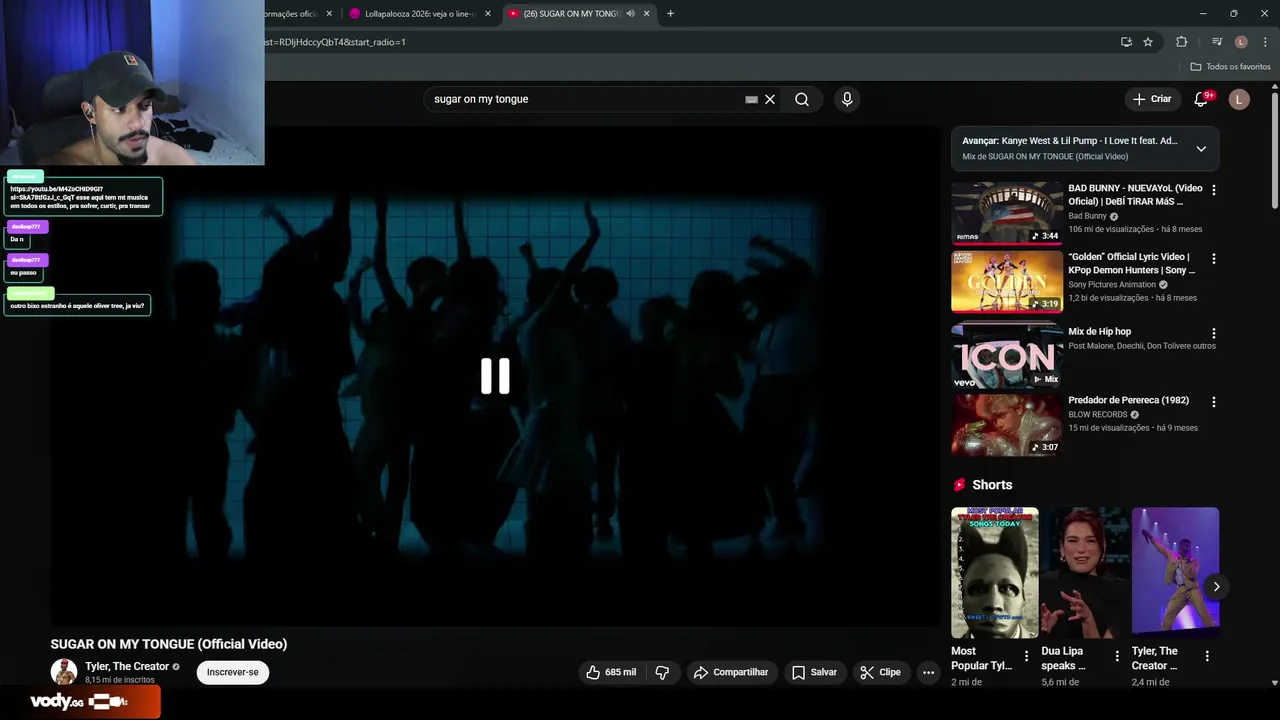The height and width of the screenshot is (720, 1280).
Task: Subscribe with Inscrever-se button
Action: pos(233,672)
